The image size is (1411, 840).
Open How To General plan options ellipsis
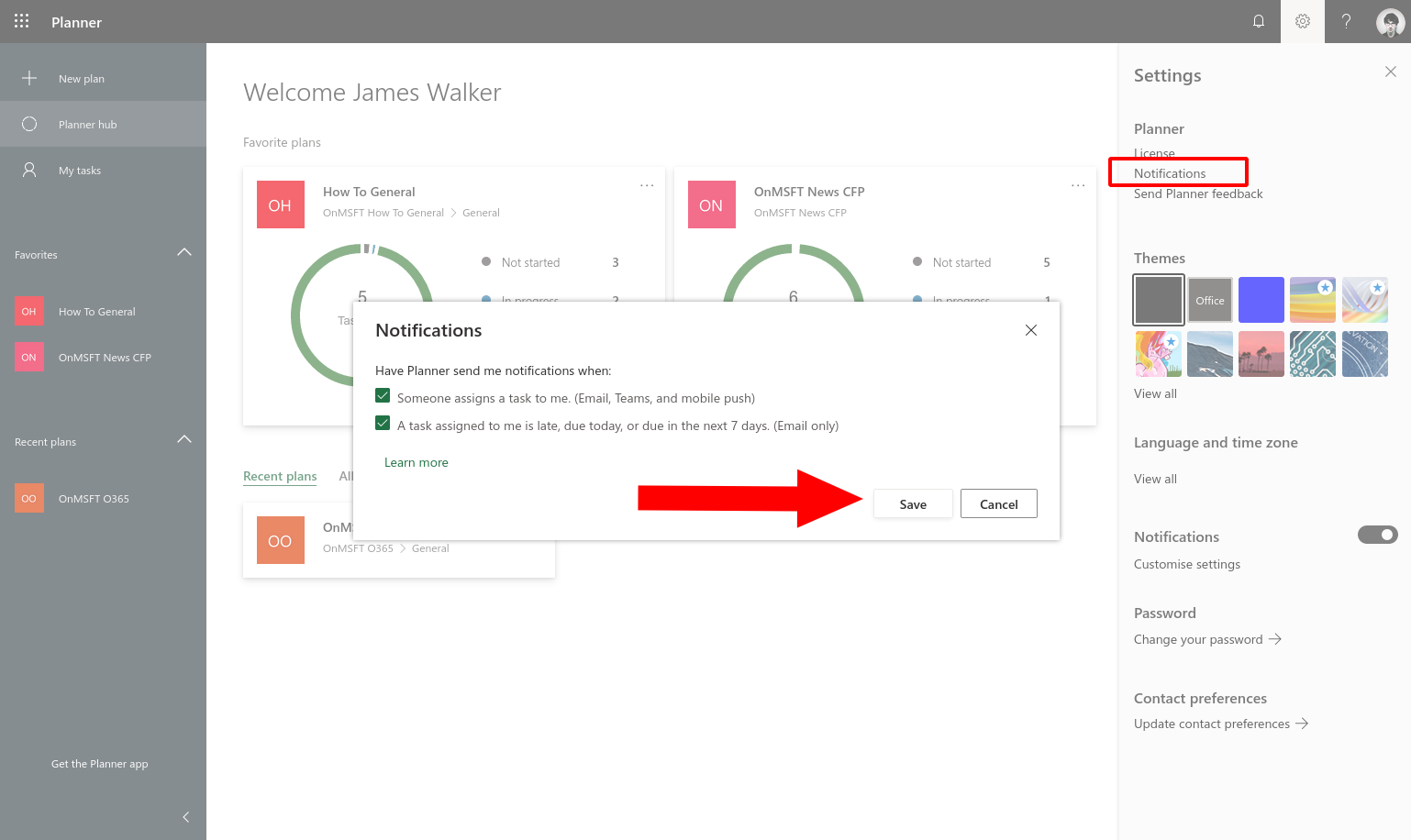(647, 185)
